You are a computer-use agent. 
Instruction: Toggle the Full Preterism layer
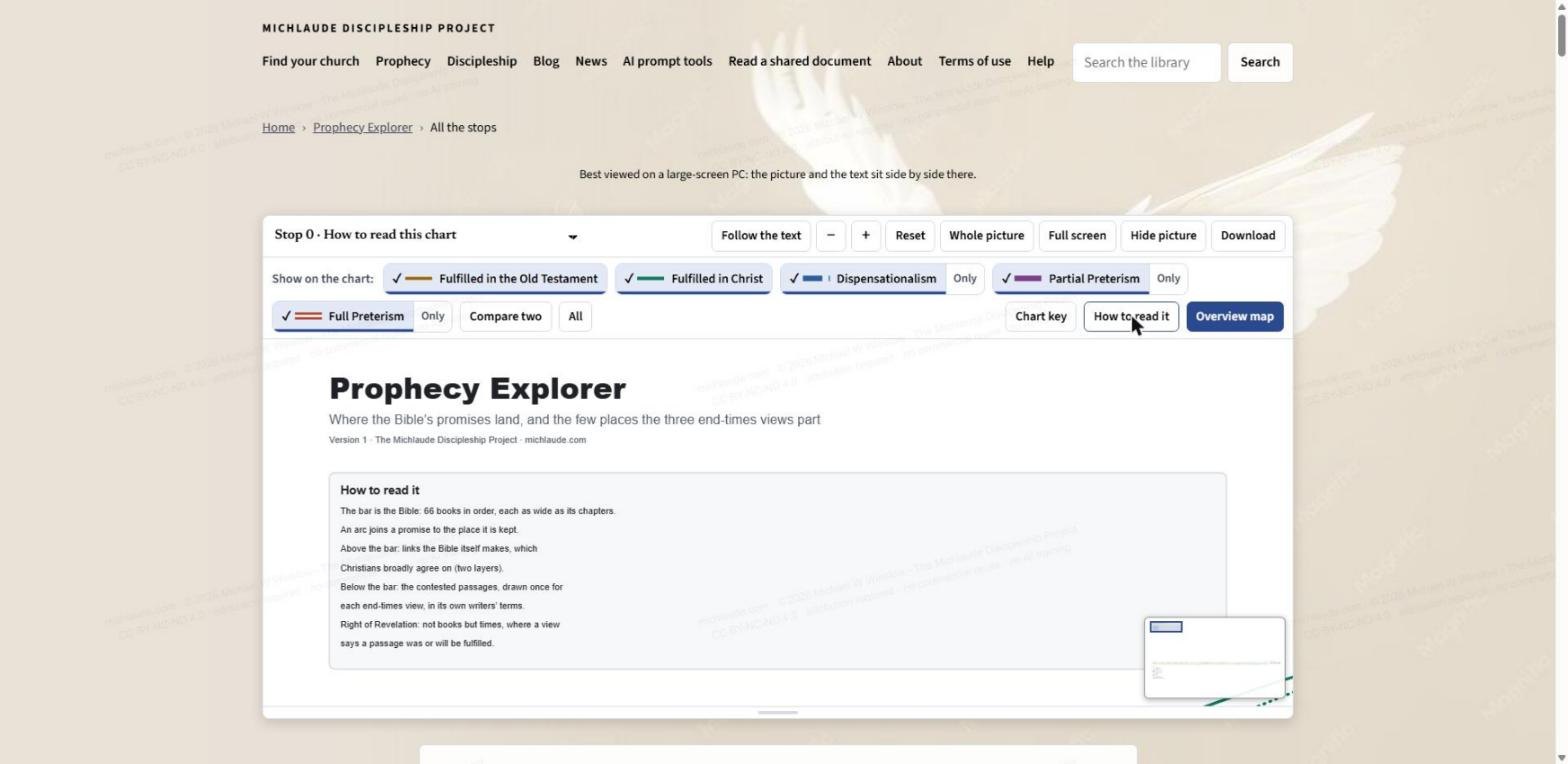tap(343, 316)
